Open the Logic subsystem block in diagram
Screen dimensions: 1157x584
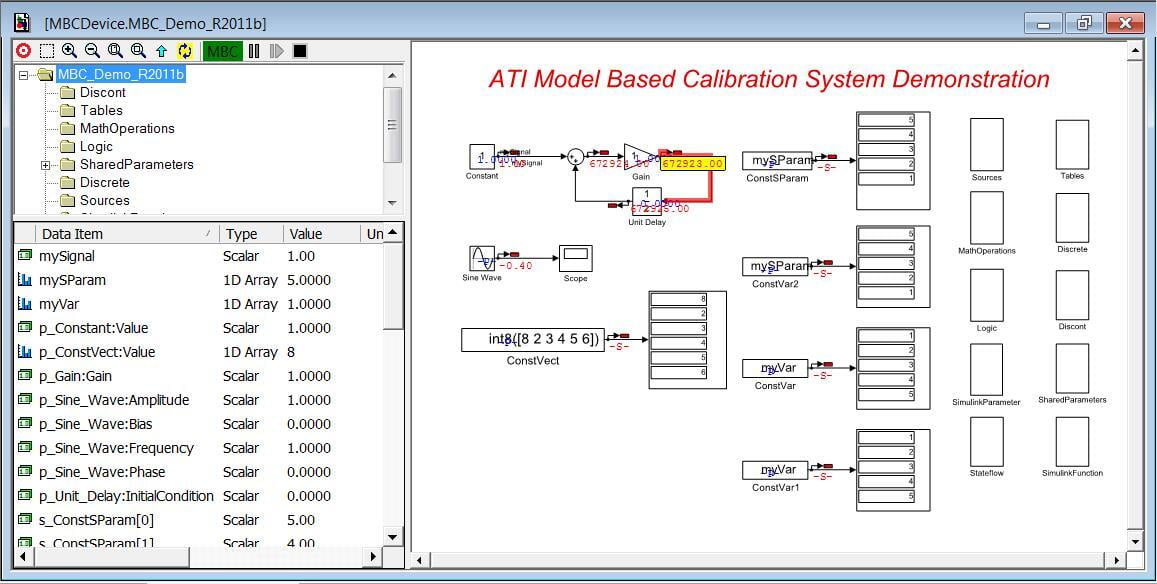(987, 295)
